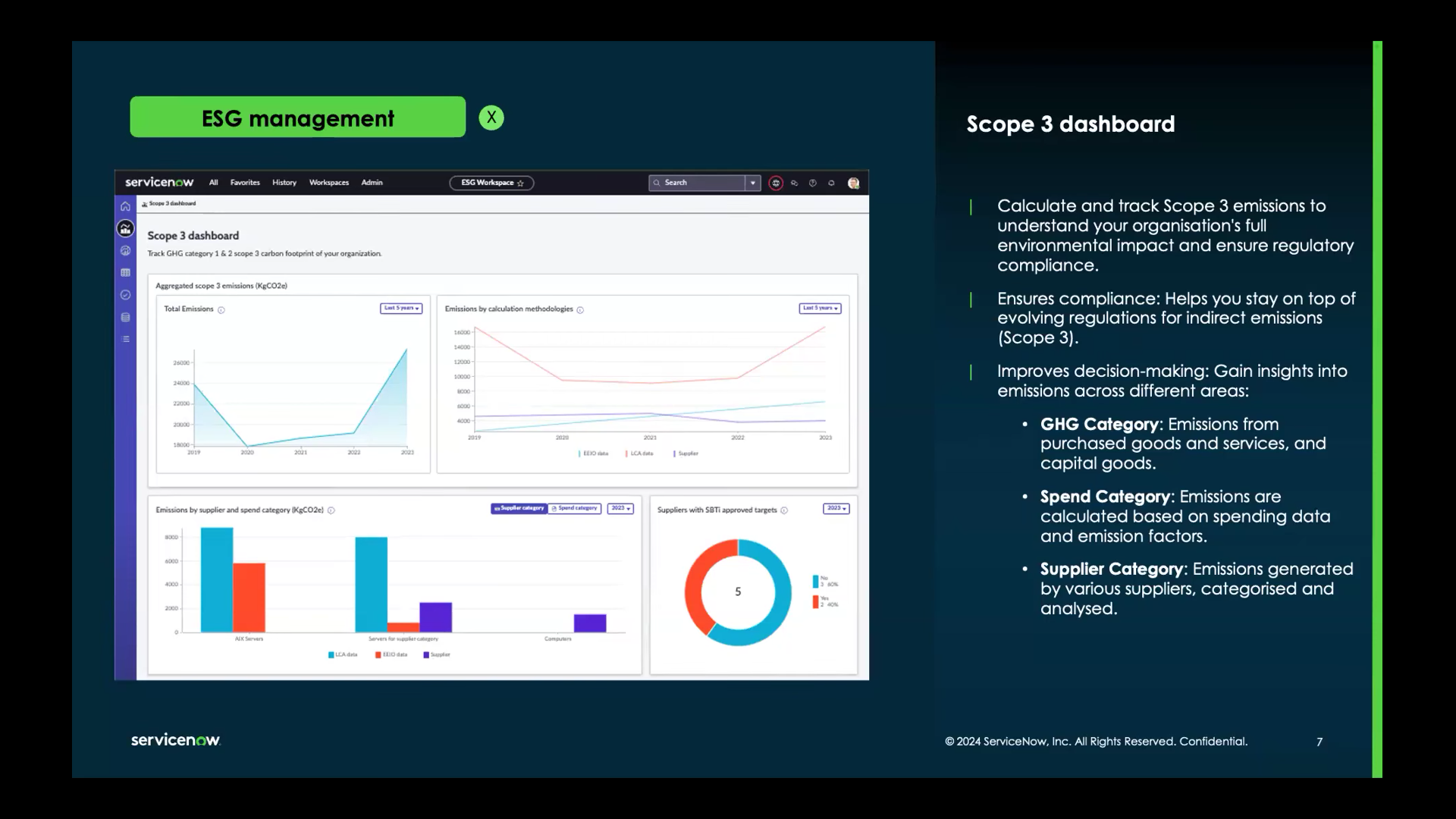Open 2023 dropdown on SBTi targets chart
This screenshot has height=819, width=1456.
(836, 508)
